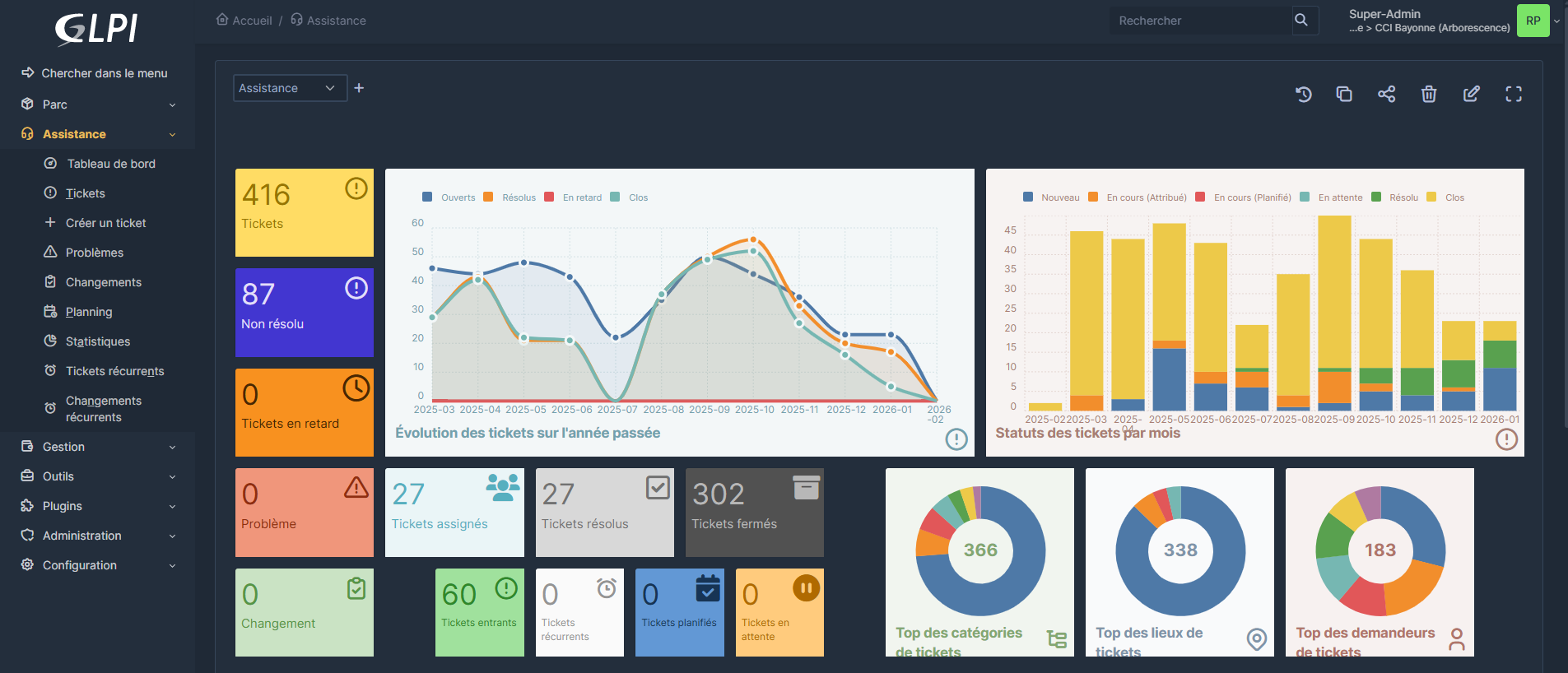Click clipboard icon on Changement card
The height and width of the screenshot is (673, 1568).
356,588
